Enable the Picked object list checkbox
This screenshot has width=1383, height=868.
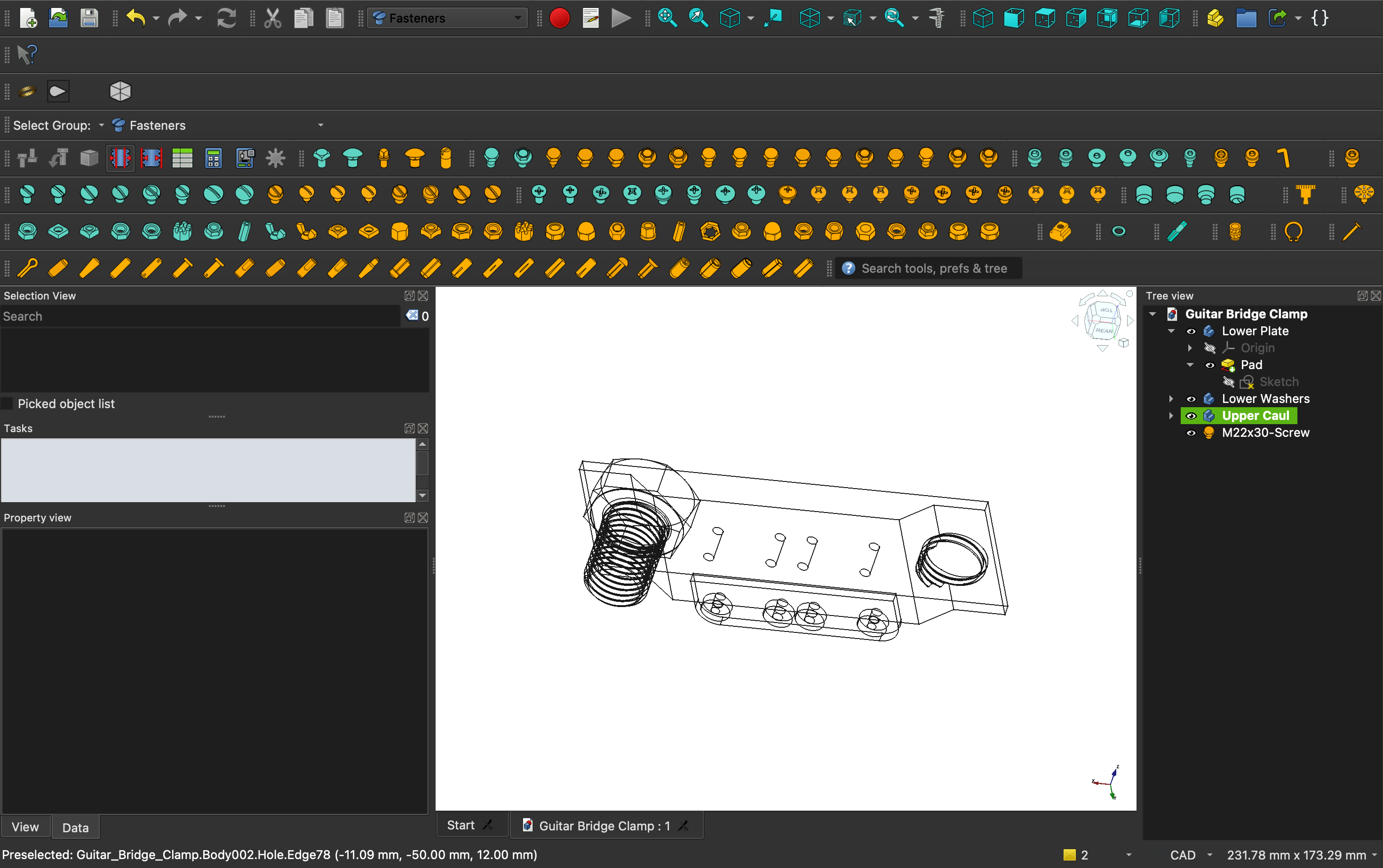[8, 403]
